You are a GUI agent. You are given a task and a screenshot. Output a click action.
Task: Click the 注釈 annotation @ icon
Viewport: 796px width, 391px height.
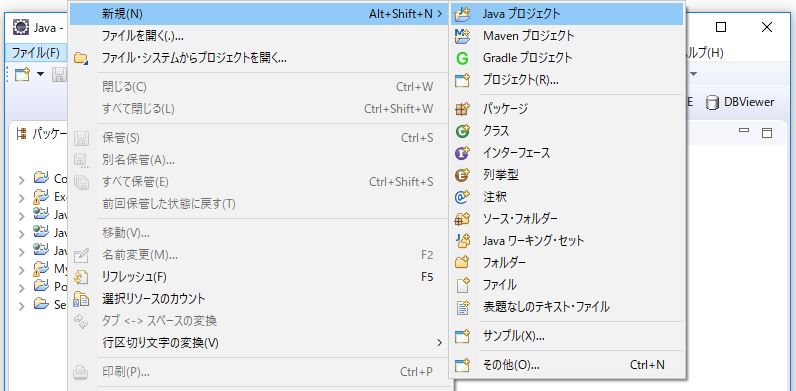(462, 197)
